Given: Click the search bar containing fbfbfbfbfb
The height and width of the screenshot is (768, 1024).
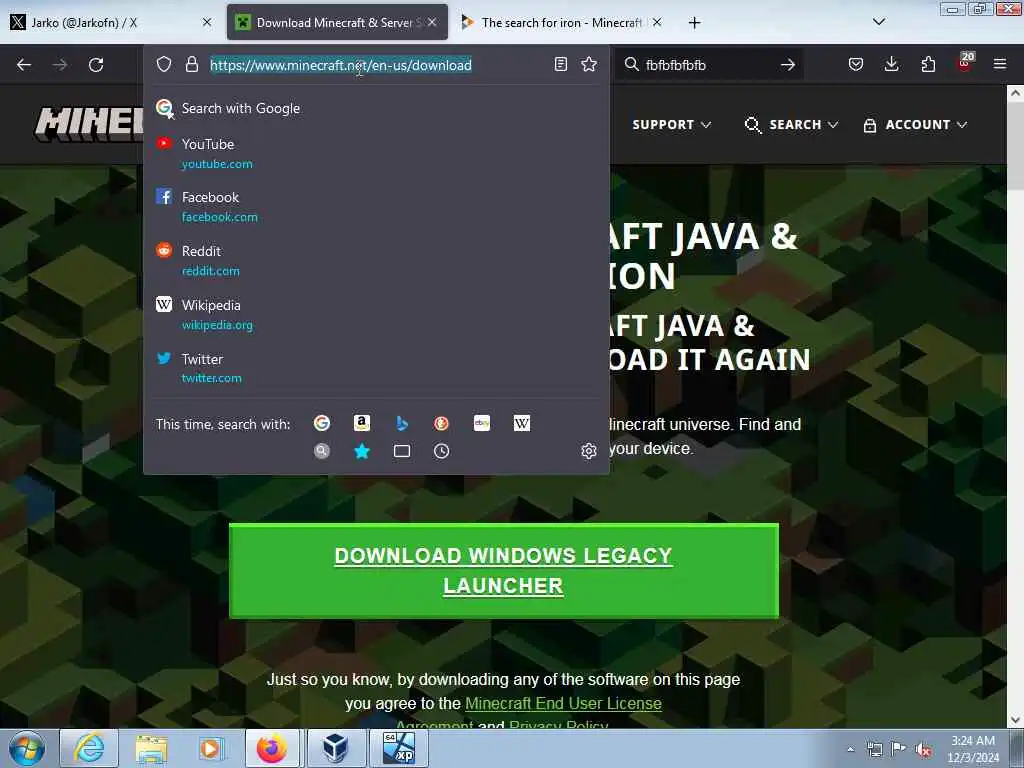Looking at the screenshot, I should coord(709,65).
